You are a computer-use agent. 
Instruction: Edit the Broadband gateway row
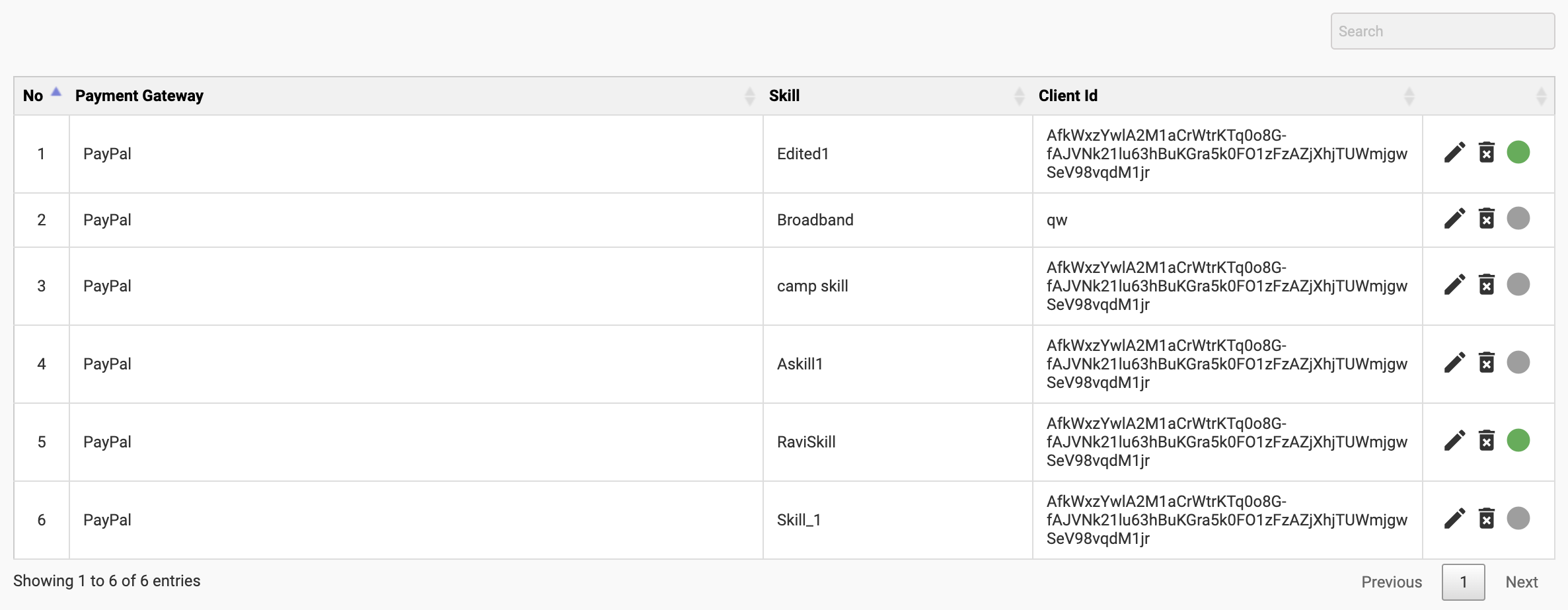pos(1454,219)
